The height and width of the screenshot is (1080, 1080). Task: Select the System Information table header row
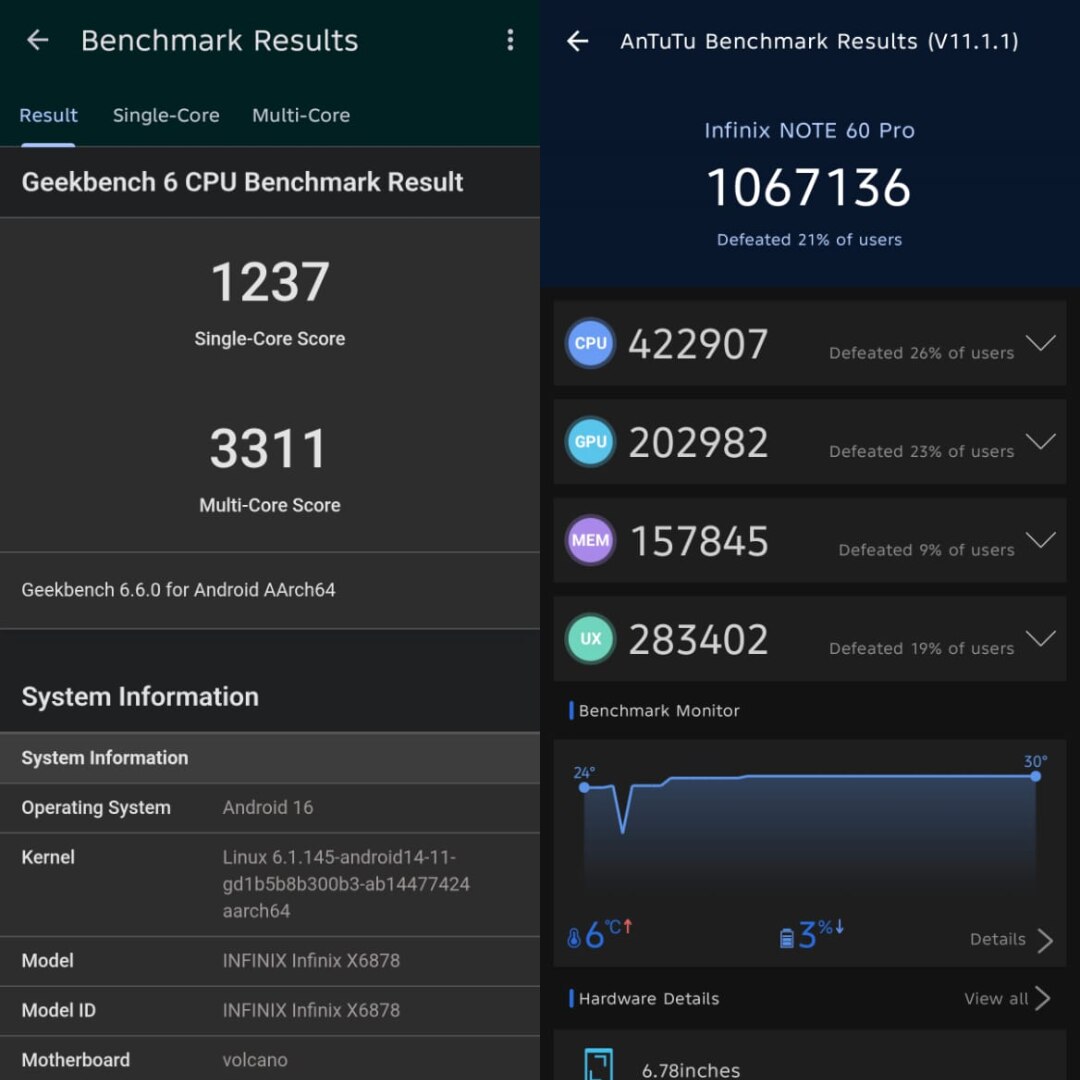pyautogui.click(x=270, y=758)
